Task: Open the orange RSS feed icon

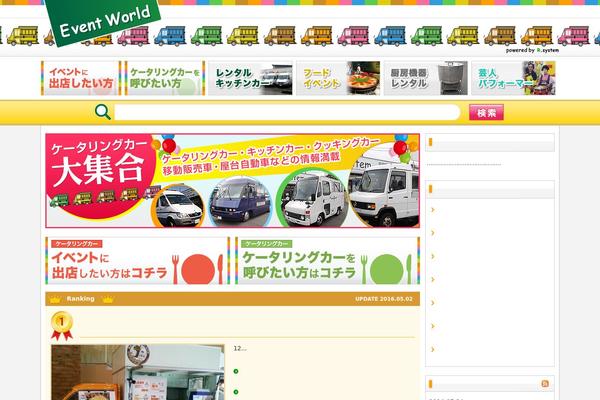Action: (x=545, y=384)
